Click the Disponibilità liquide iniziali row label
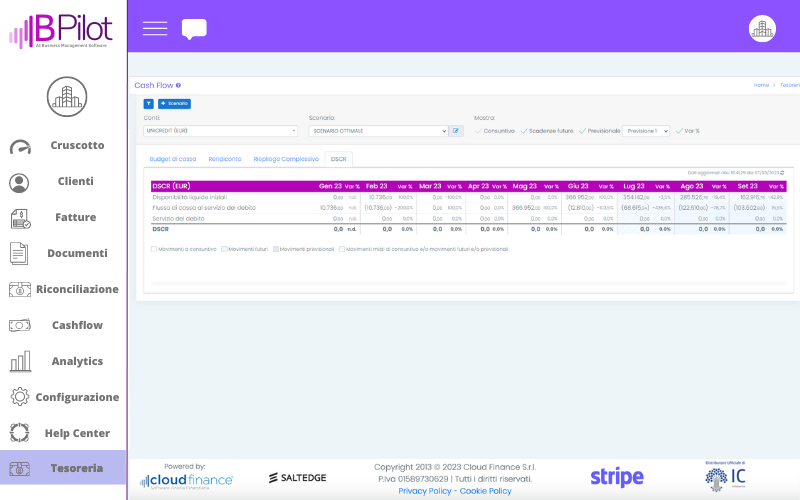The height and width of the screenshot is (500, 800). click(189, 197)
